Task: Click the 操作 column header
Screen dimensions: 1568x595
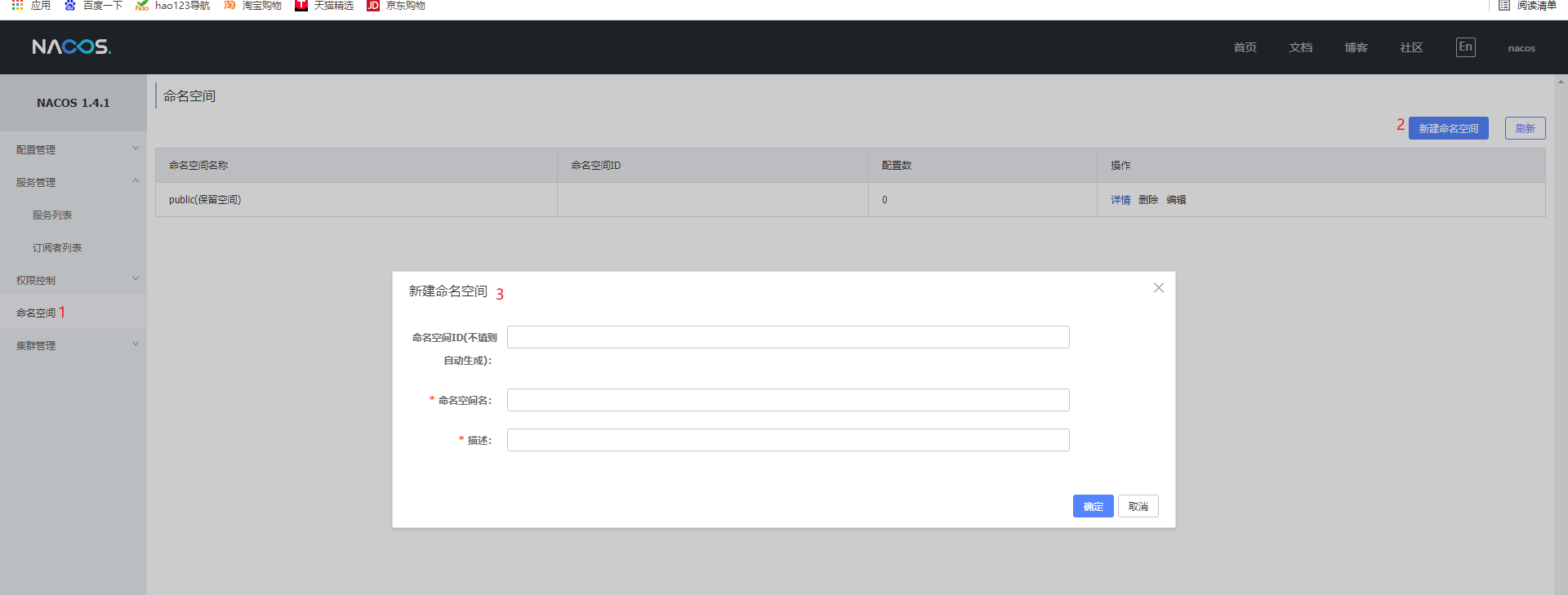Action: (x=1321, y=165)
